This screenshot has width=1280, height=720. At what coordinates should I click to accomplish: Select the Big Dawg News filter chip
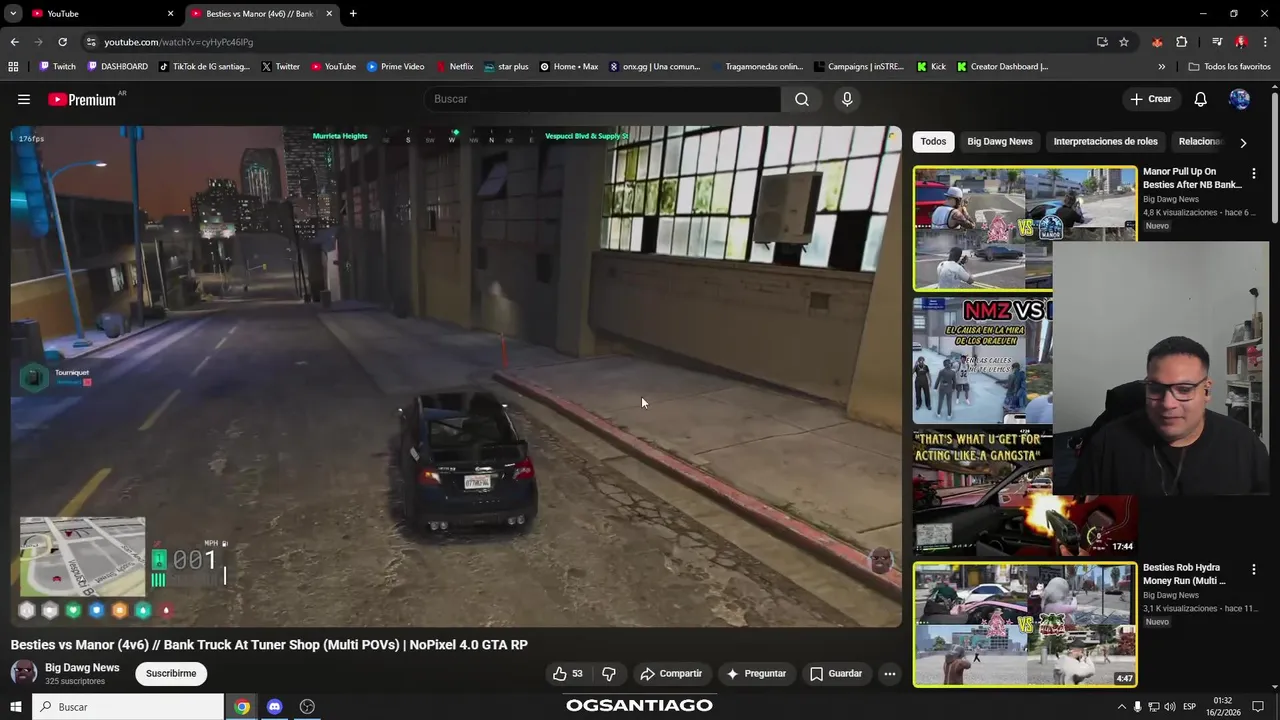[999, 142]
